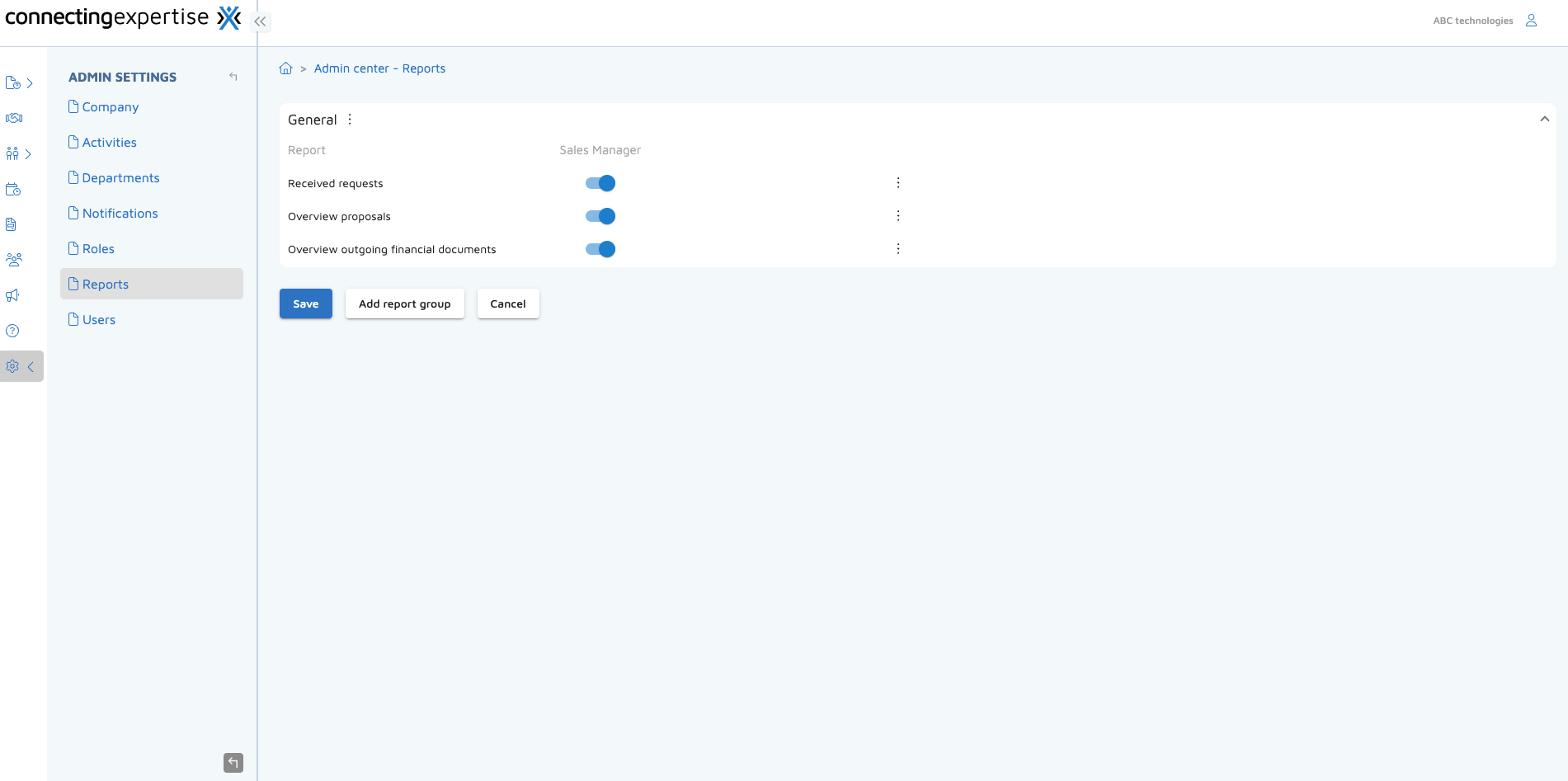Viewport: 1568px width, 781px height.
Task: Click the home breadcrumb icon
Action: tap(286, 68)
